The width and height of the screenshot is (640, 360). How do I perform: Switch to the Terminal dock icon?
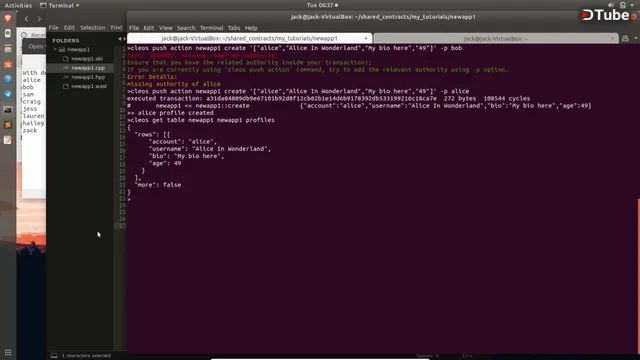click(x=8, y=110)
